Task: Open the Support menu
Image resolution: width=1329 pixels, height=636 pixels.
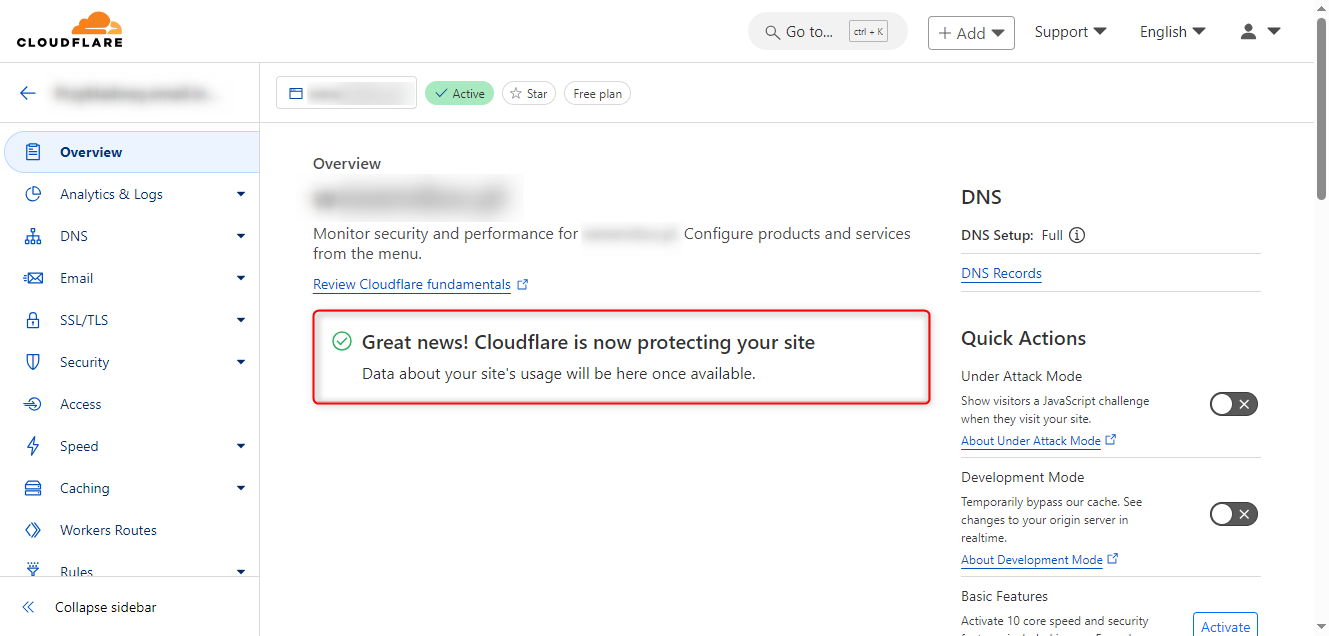Action: coord(1070,32)
